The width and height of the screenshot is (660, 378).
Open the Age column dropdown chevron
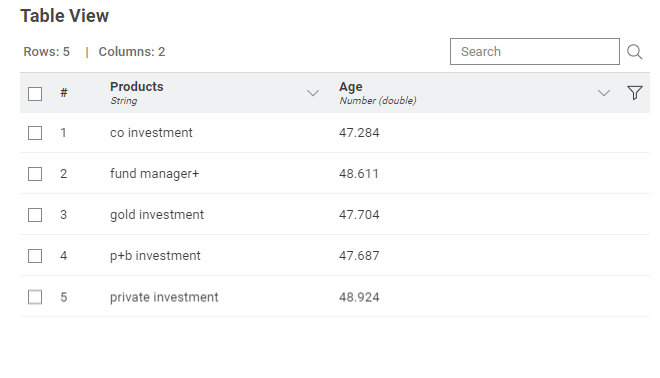point(604,93)
